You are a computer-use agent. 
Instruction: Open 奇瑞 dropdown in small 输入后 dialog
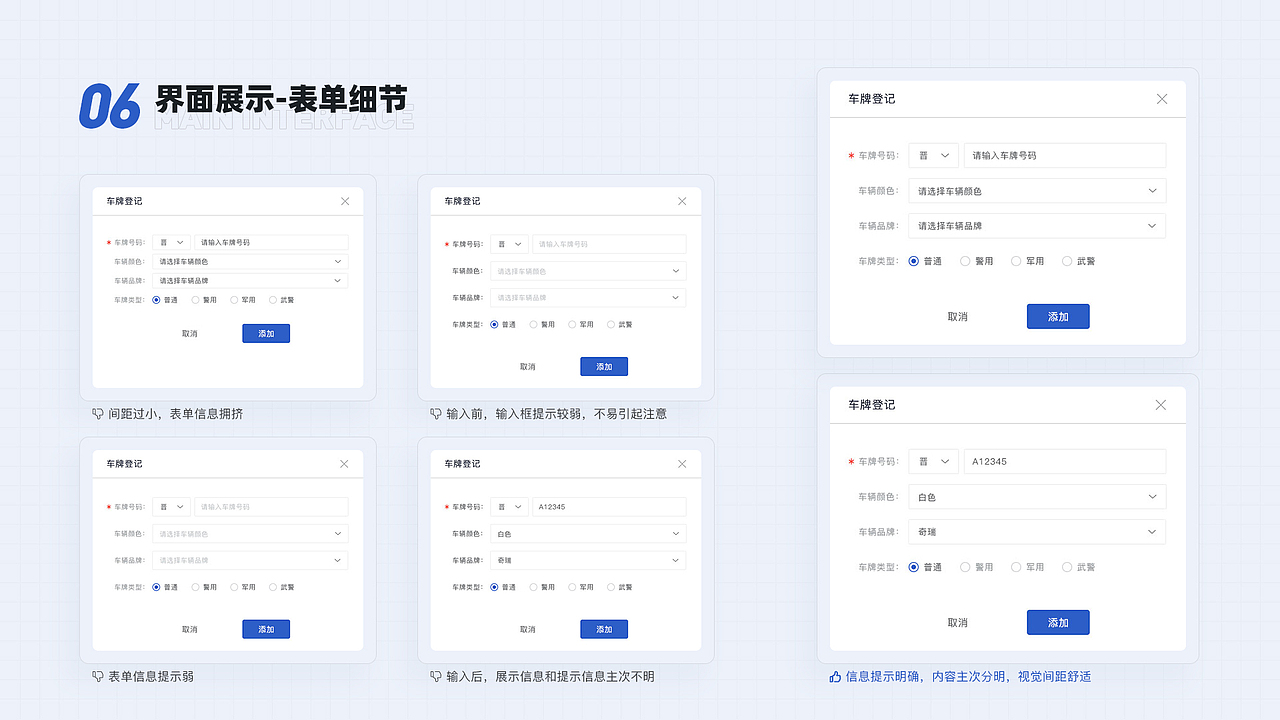pos(588,560)
